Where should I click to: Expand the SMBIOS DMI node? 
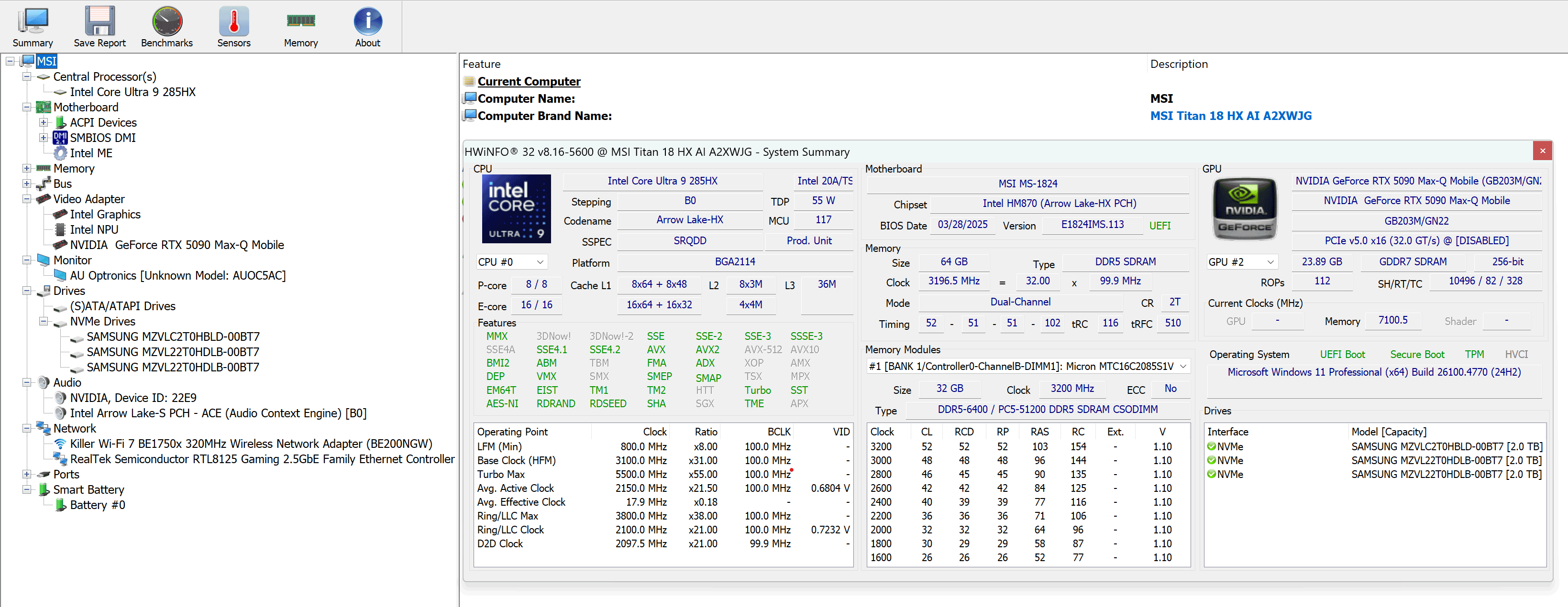[43, 138]
